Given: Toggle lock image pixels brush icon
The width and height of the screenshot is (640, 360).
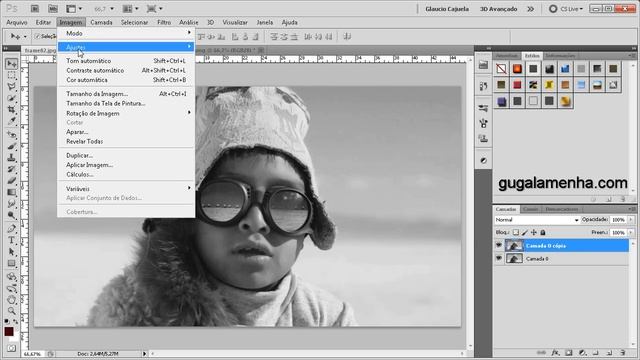Looking at the screenshot, I should (525, 232).
